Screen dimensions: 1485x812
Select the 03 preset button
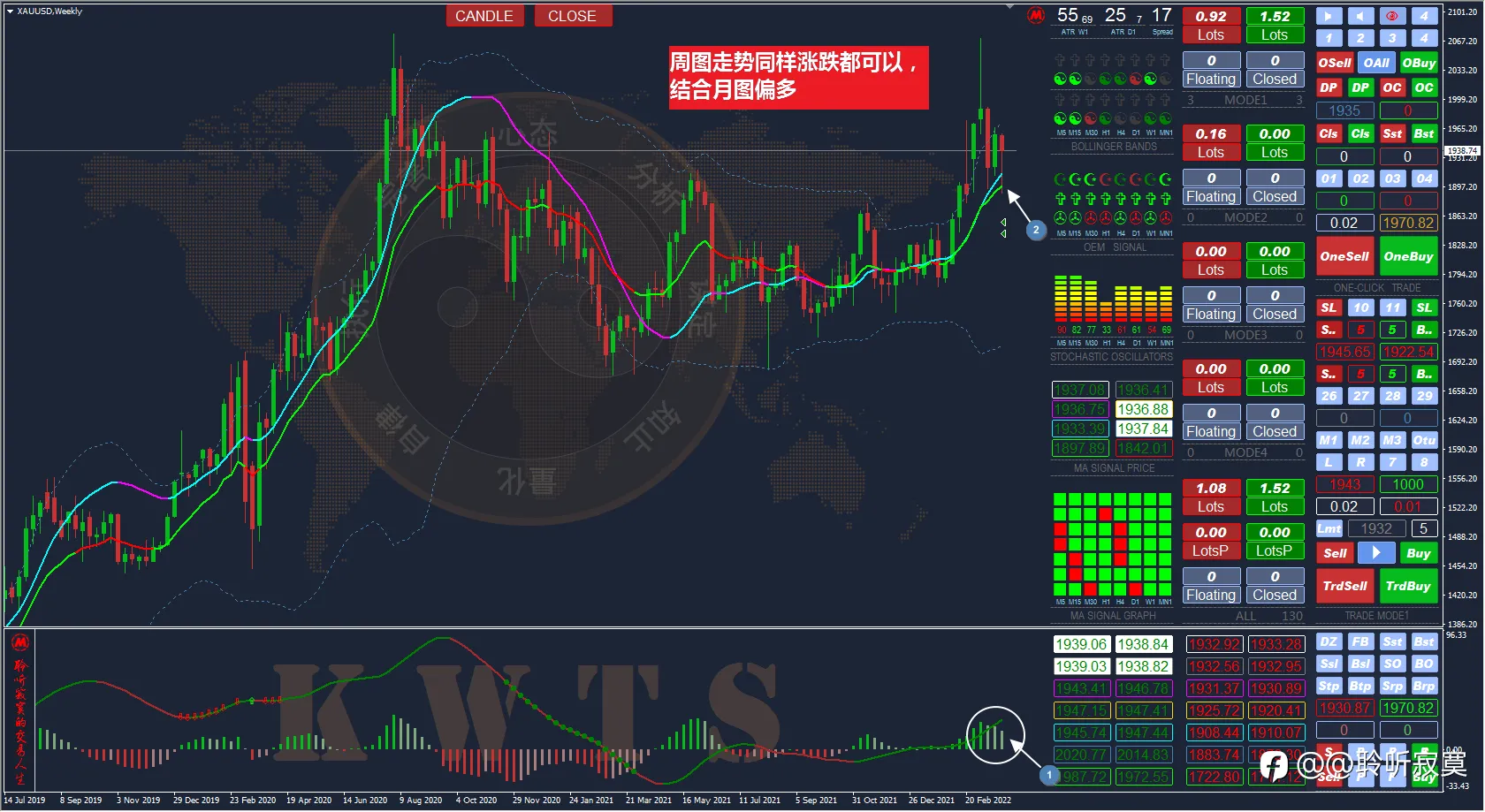(1392, 178)
